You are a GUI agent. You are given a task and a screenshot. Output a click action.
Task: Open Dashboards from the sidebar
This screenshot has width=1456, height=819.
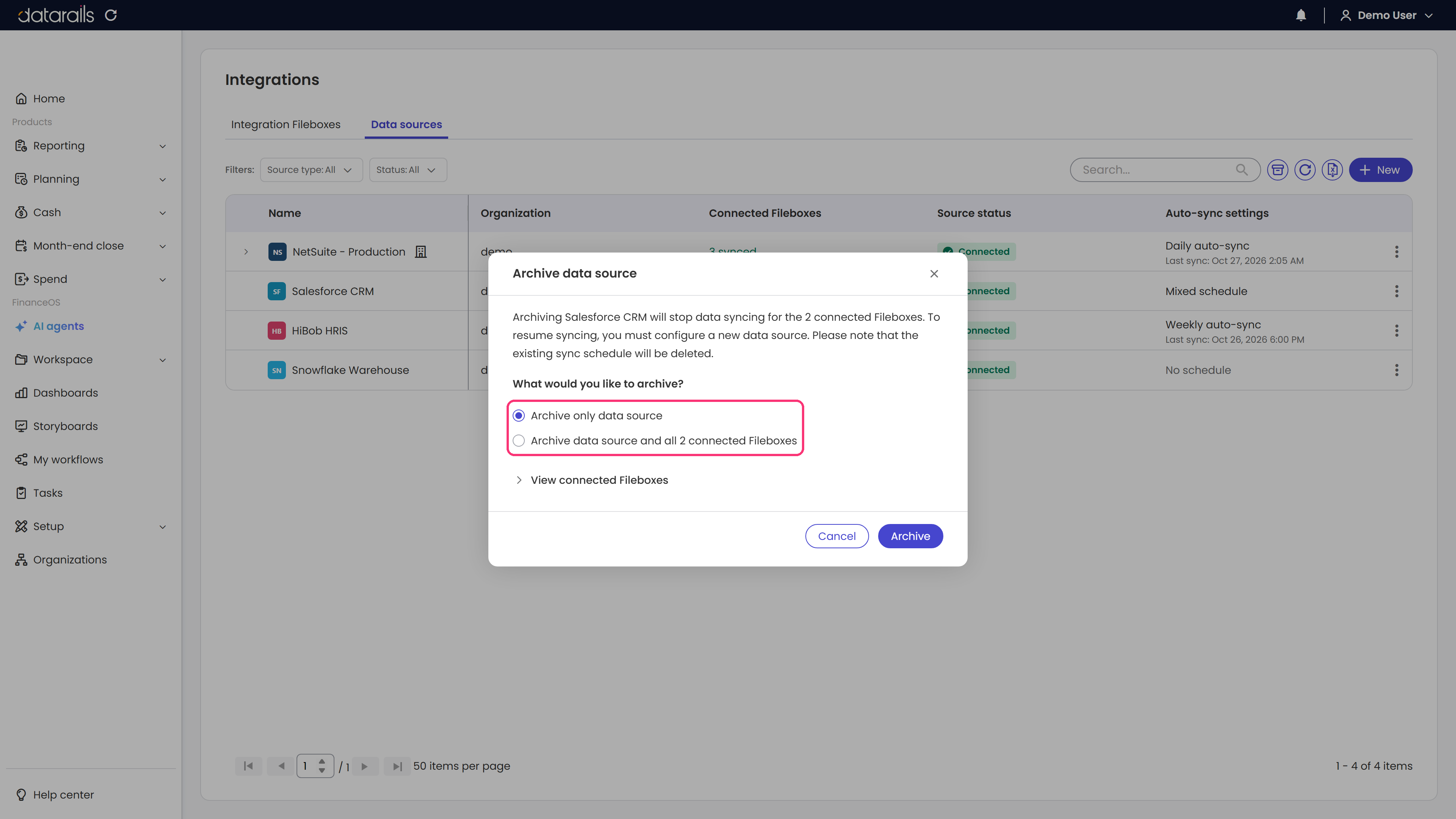point(56,393)
